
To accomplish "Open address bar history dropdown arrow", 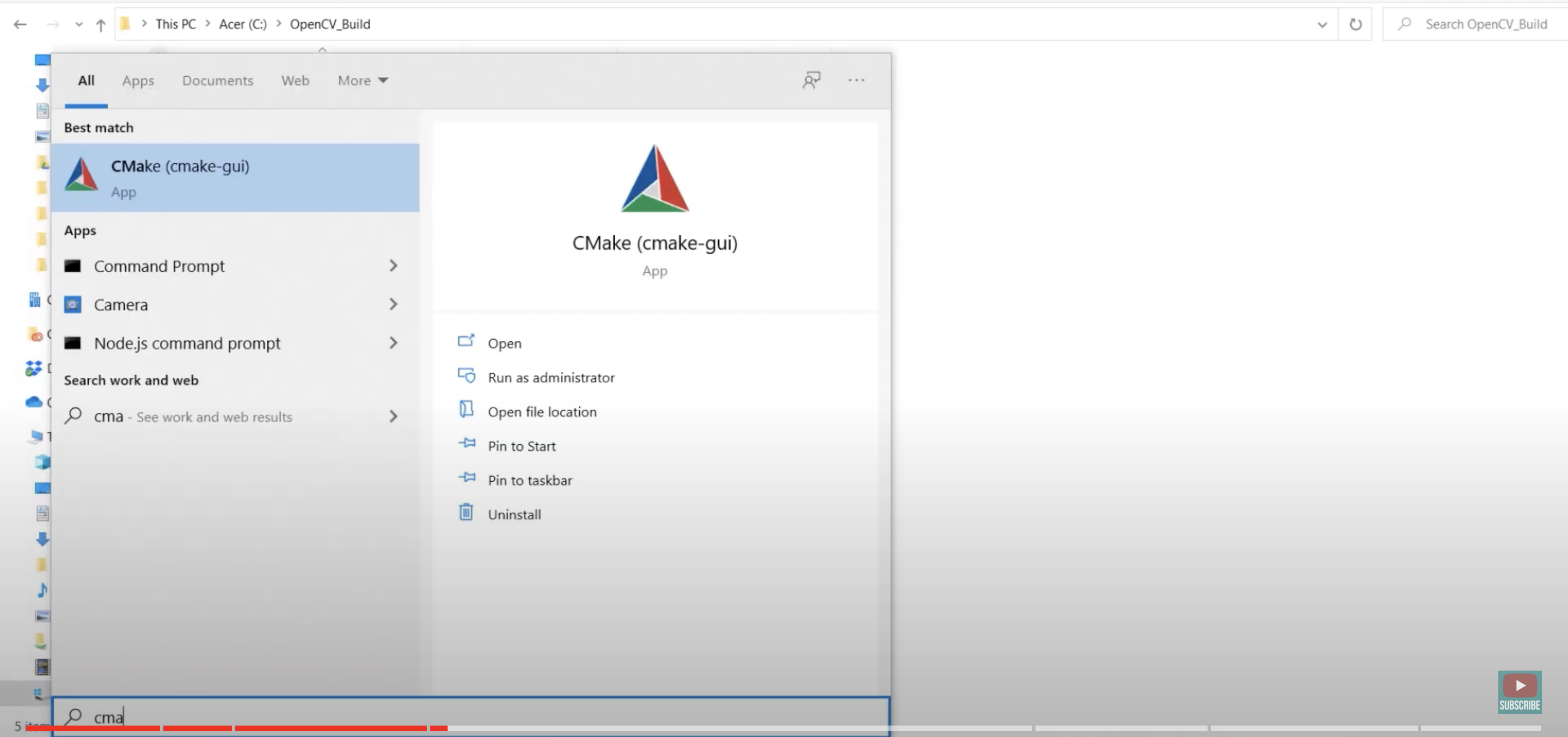I will click(x=1321, y=25).
